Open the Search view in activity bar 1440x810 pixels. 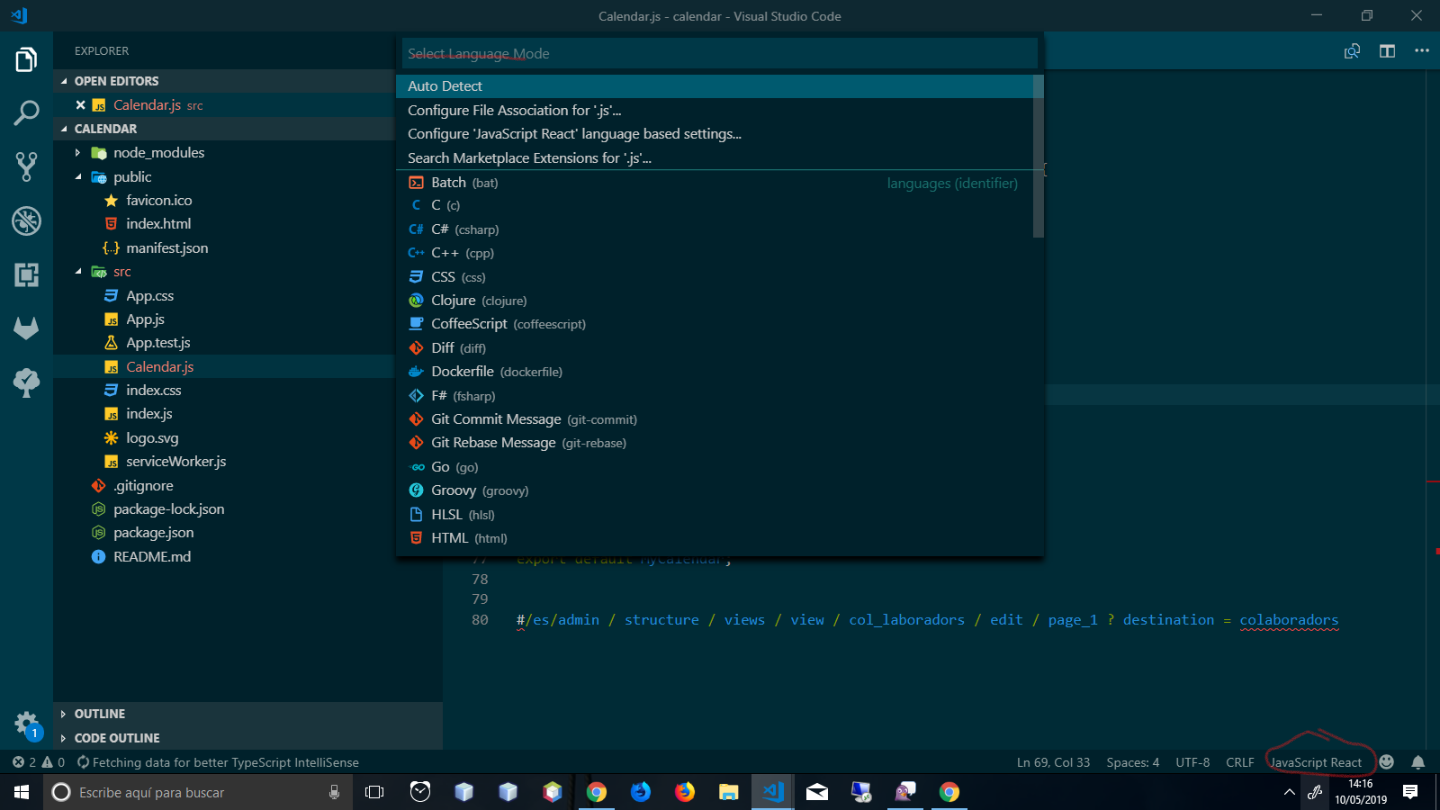point(26,112)
